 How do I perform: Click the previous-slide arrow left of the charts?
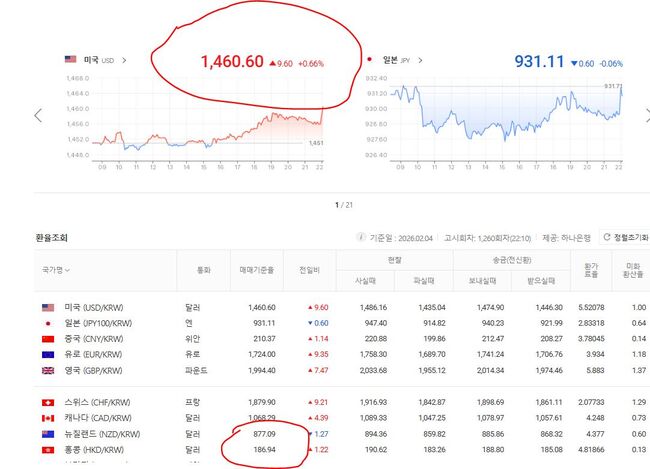[38, 115]
